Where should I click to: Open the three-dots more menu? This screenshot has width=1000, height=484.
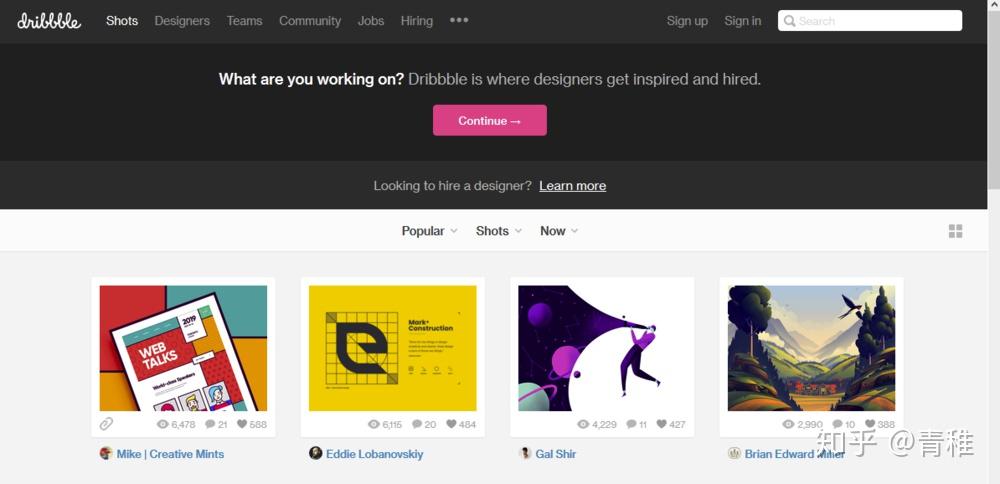coord(459,20)
